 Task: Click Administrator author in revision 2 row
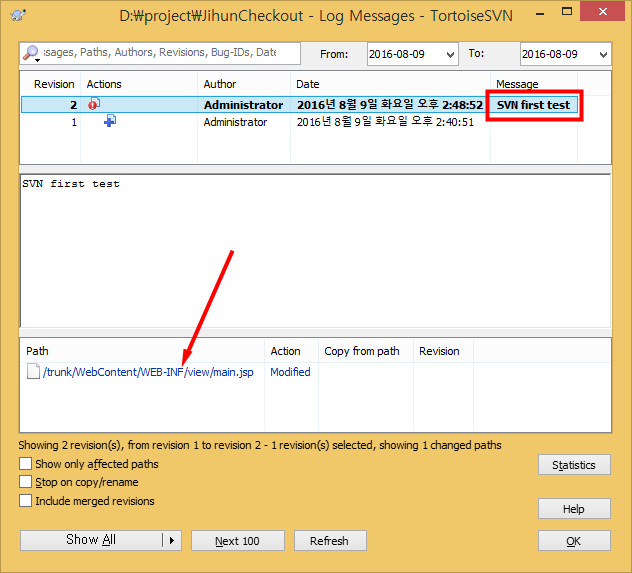click(x=243, y=105)
